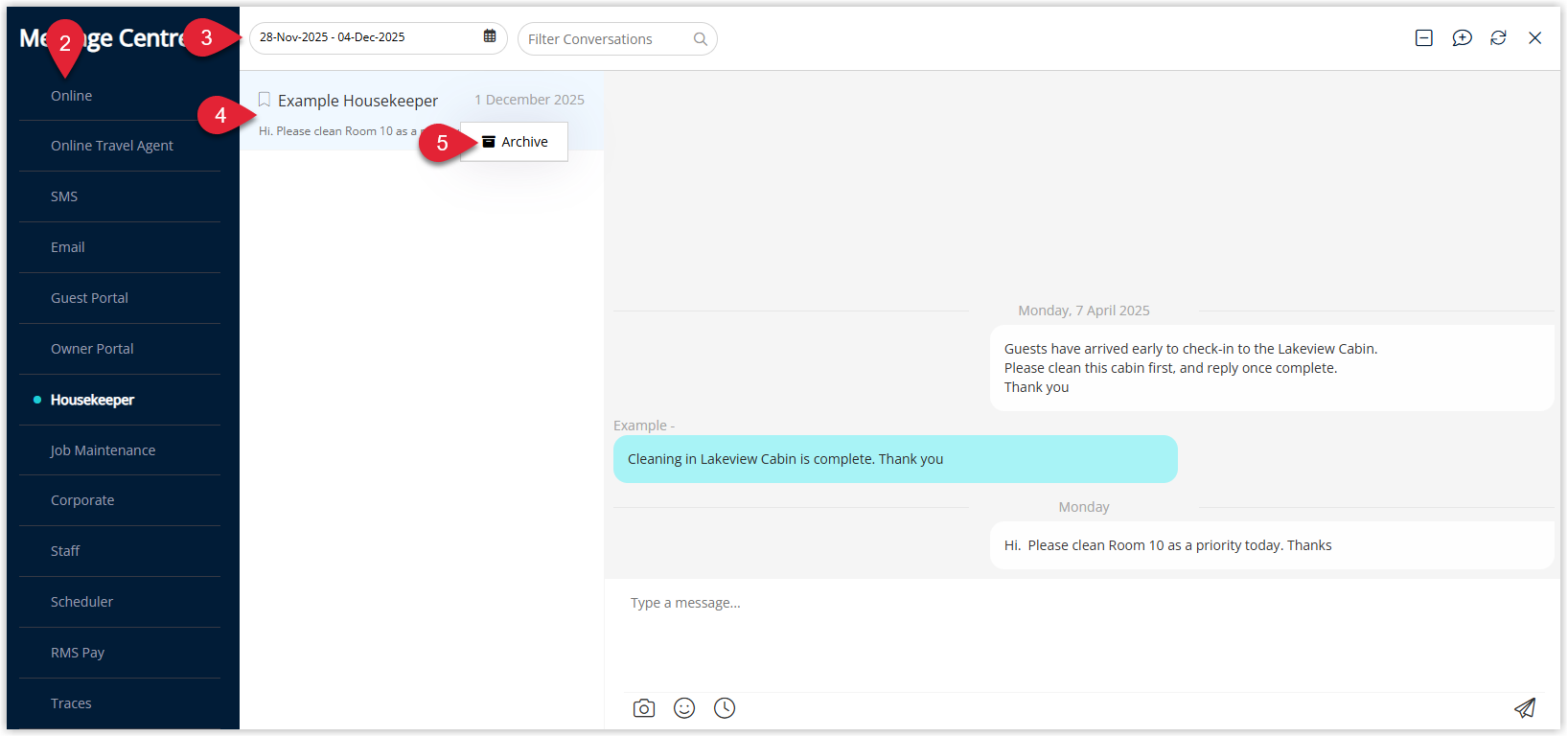Bookmark the Example Housekeeper conversation
Image resolution: width=1568 pixels, height=737 pixels.
click(265, 100)
